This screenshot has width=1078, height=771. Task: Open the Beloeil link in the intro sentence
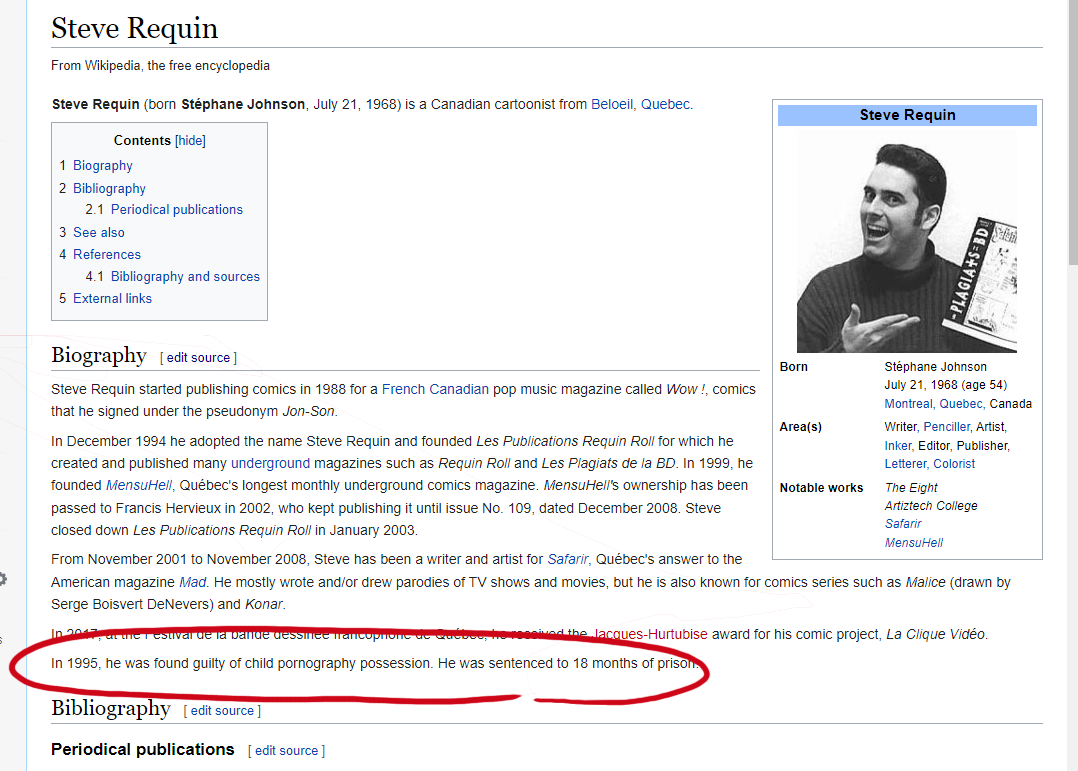(x=611, y=105)
